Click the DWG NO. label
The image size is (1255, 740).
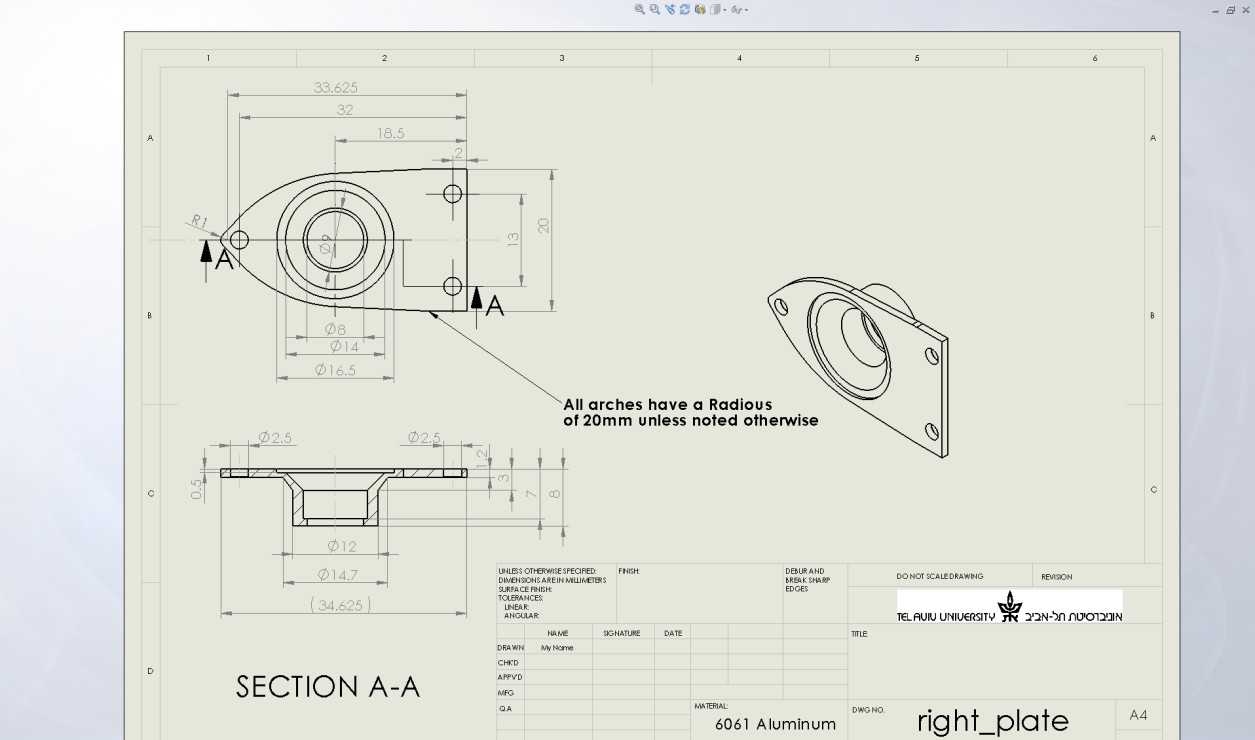(868, 710)
